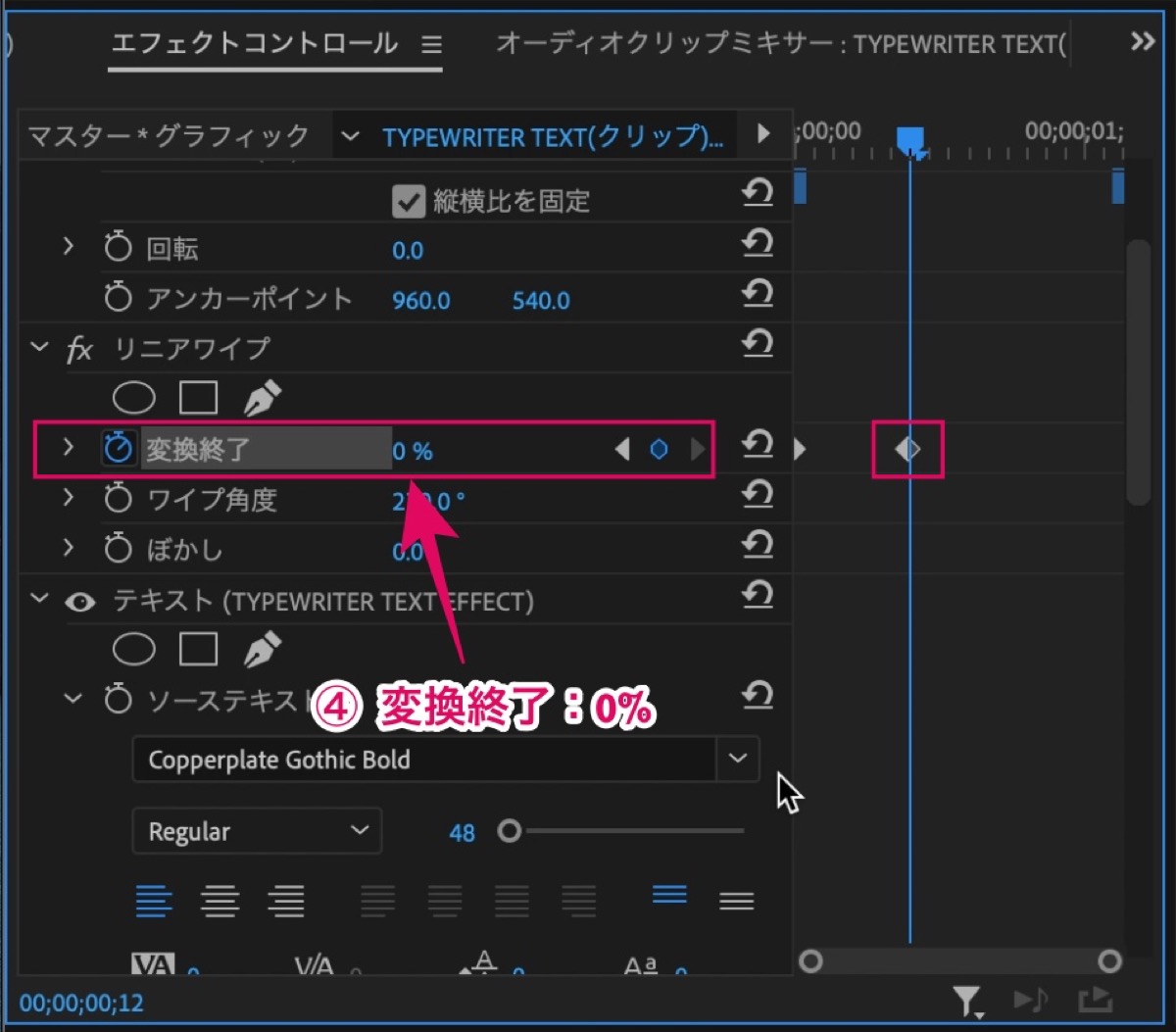Adjust the font size slider handle
1176x1032 pixels.
pos(509,831)
